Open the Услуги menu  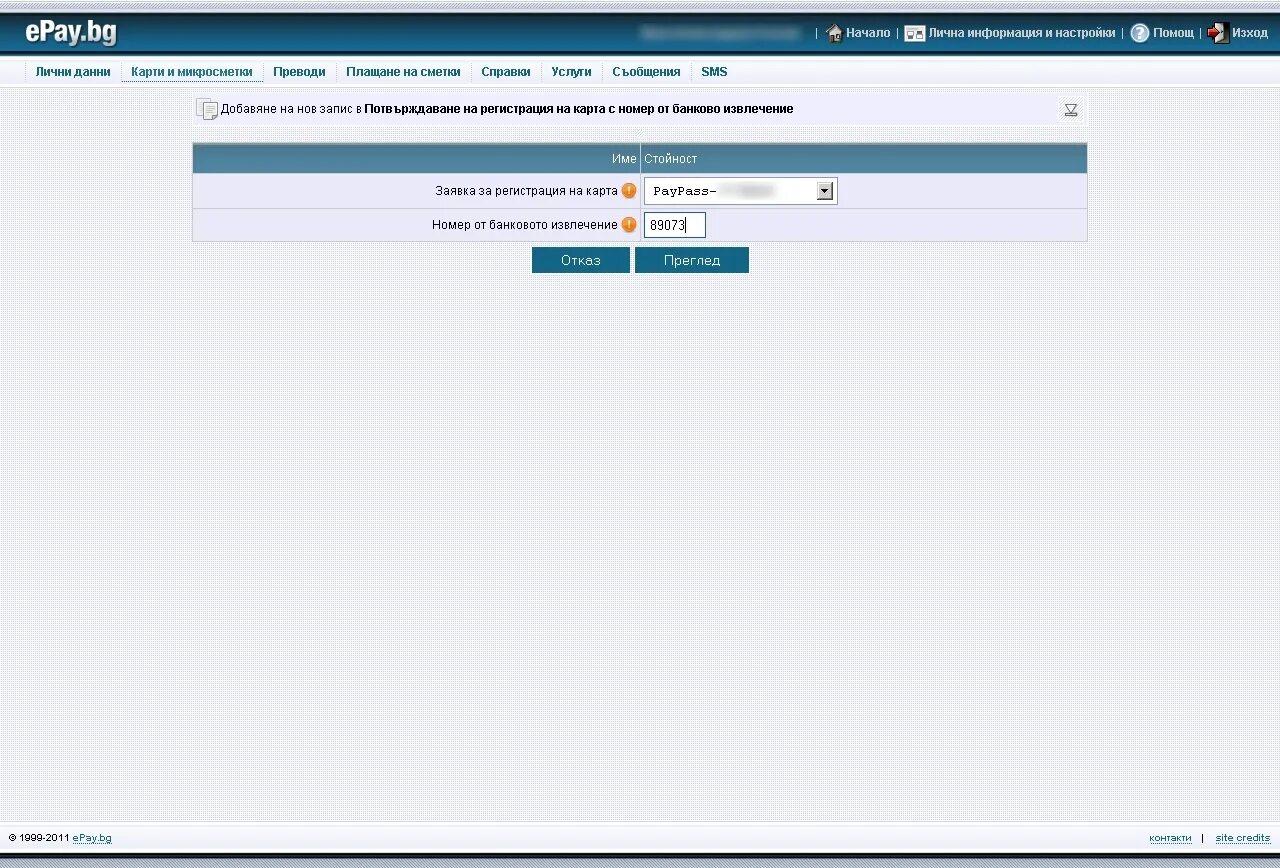571,72
